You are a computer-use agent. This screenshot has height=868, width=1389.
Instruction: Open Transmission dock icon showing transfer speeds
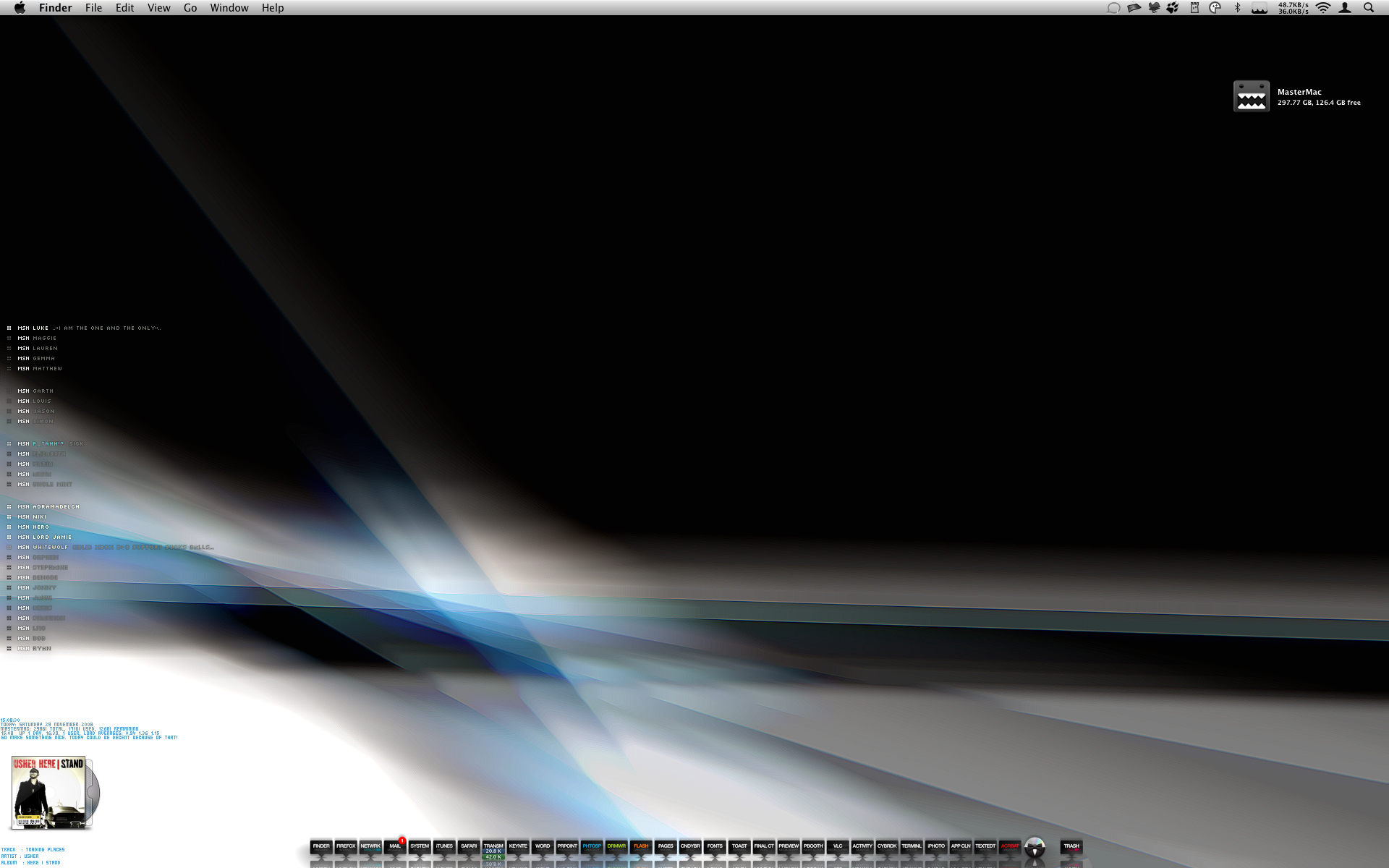pyautogui.click(x=493, y=847)
